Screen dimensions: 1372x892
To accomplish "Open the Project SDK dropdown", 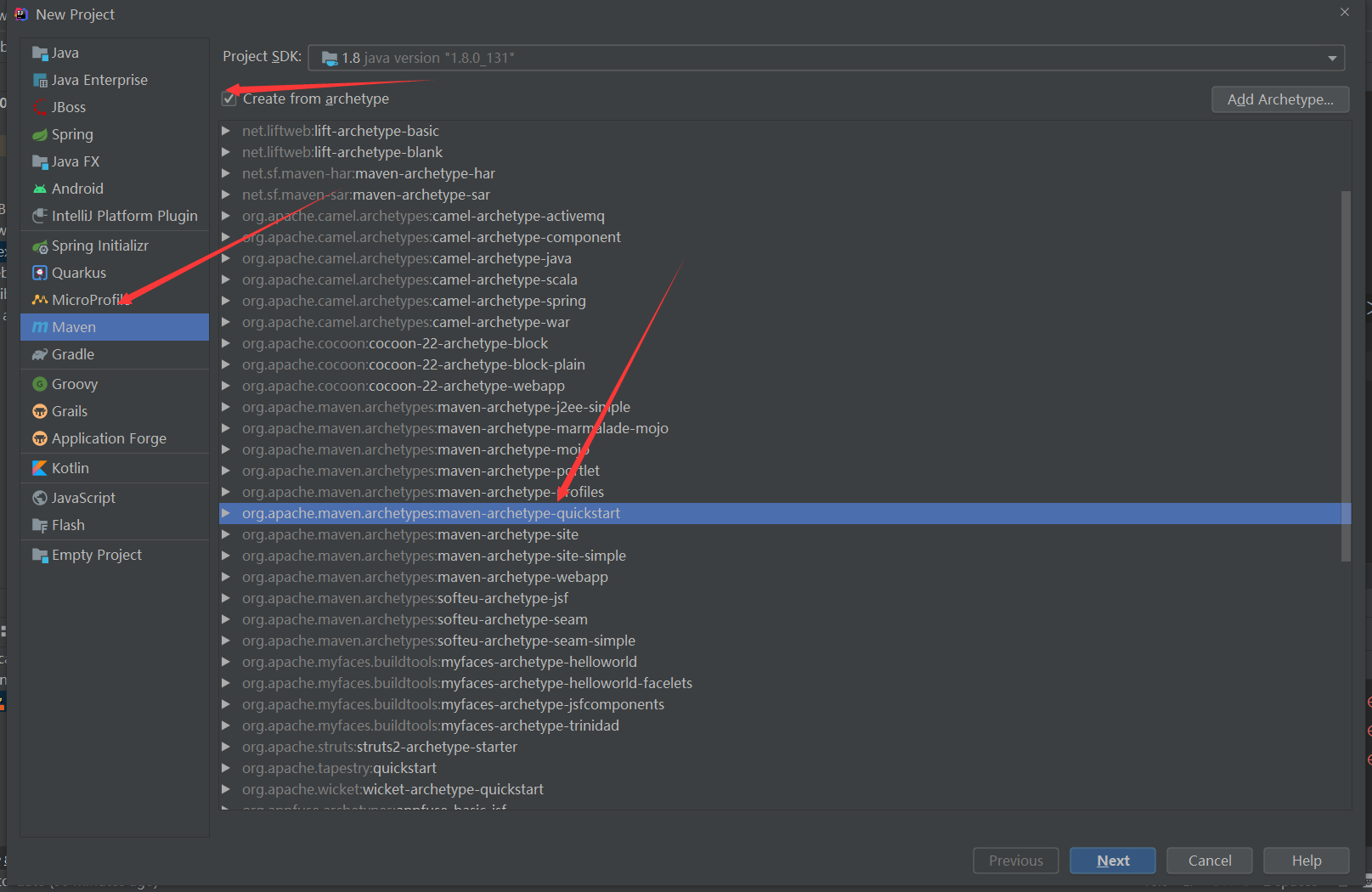I will [1332, 57].
